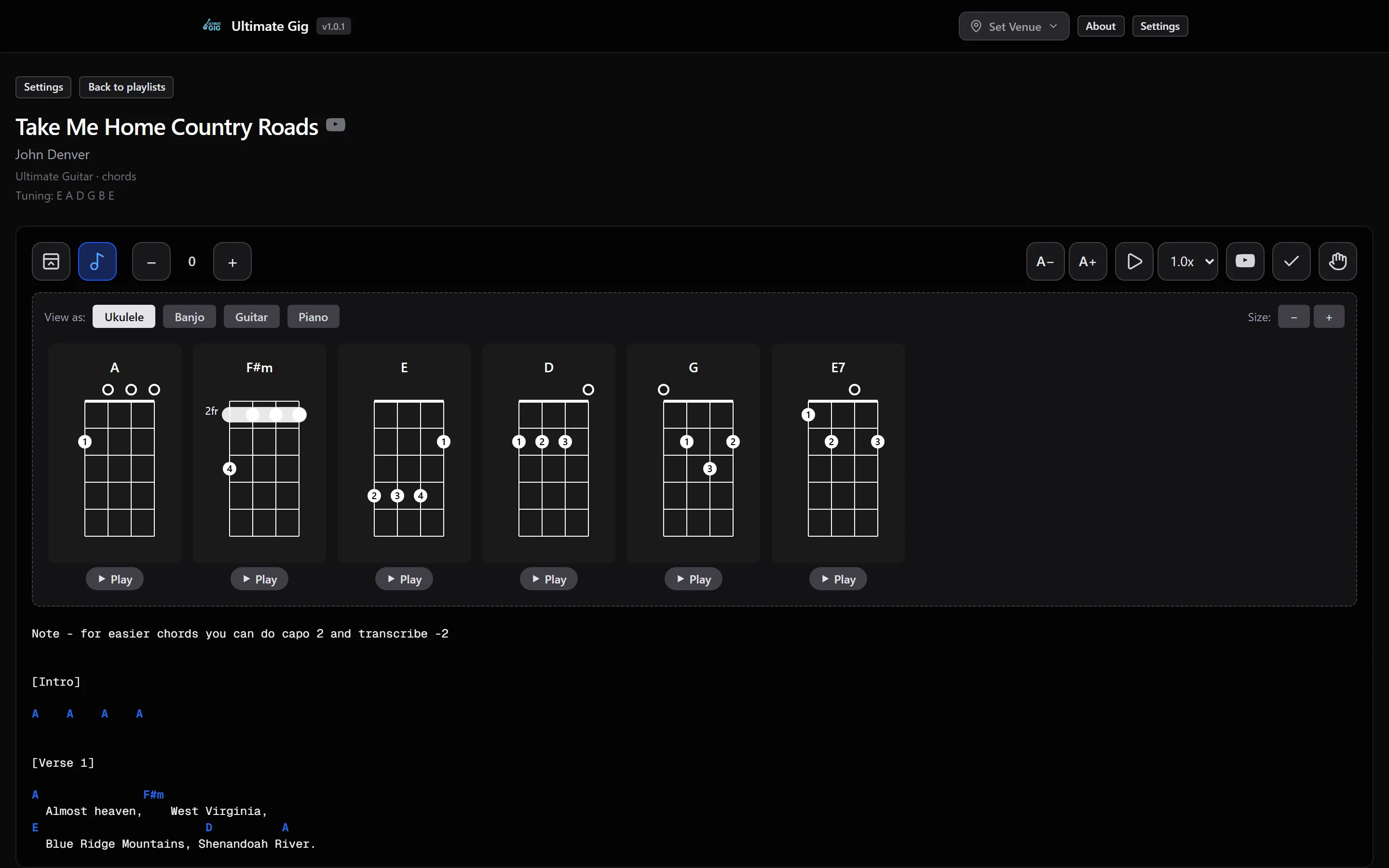1389x868 pixels.
Task: Click the Take Me Home Country Roads title
Action: point(166,127)
